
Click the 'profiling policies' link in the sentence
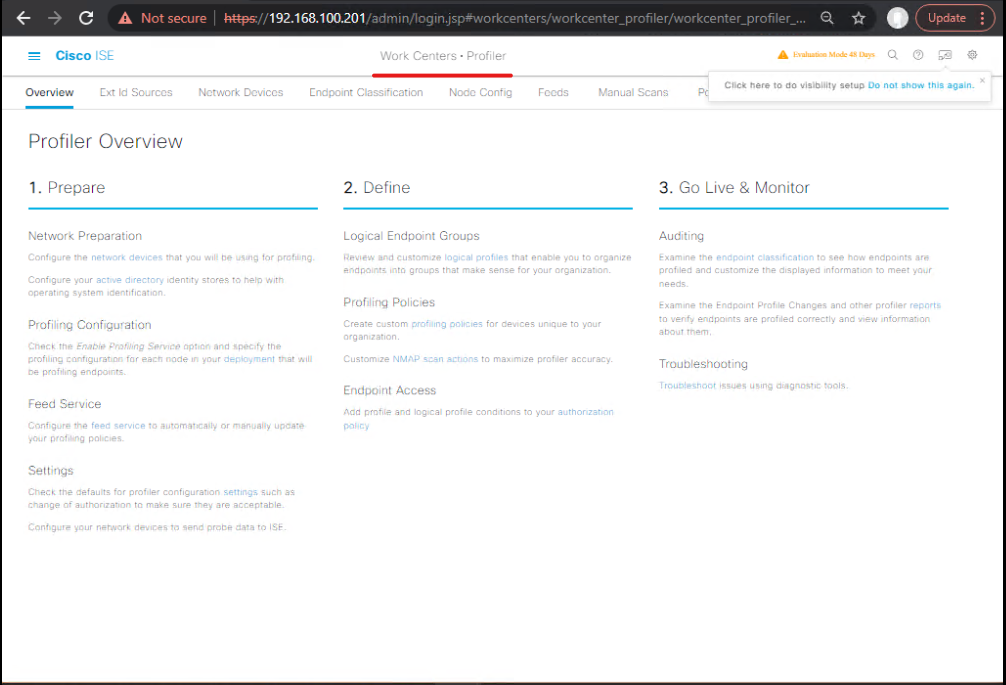click(x=447, y=325)
